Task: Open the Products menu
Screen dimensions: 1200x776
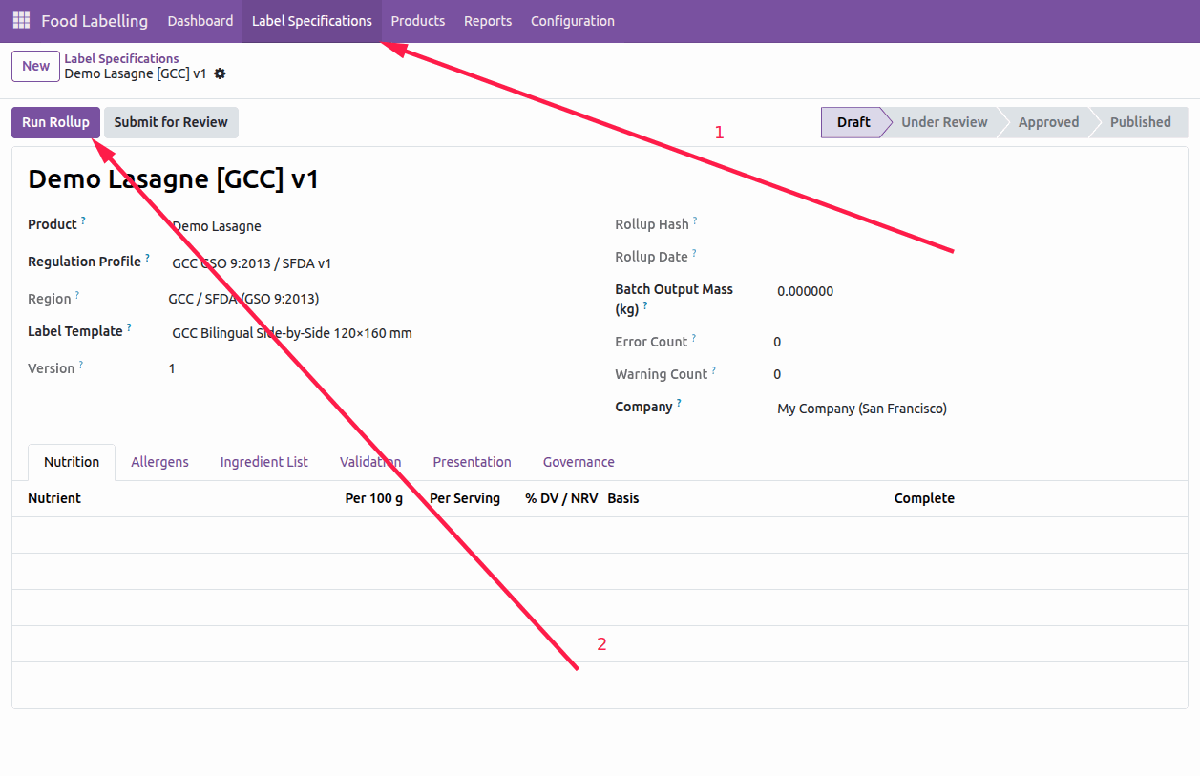Action: (x=418, y=21)
